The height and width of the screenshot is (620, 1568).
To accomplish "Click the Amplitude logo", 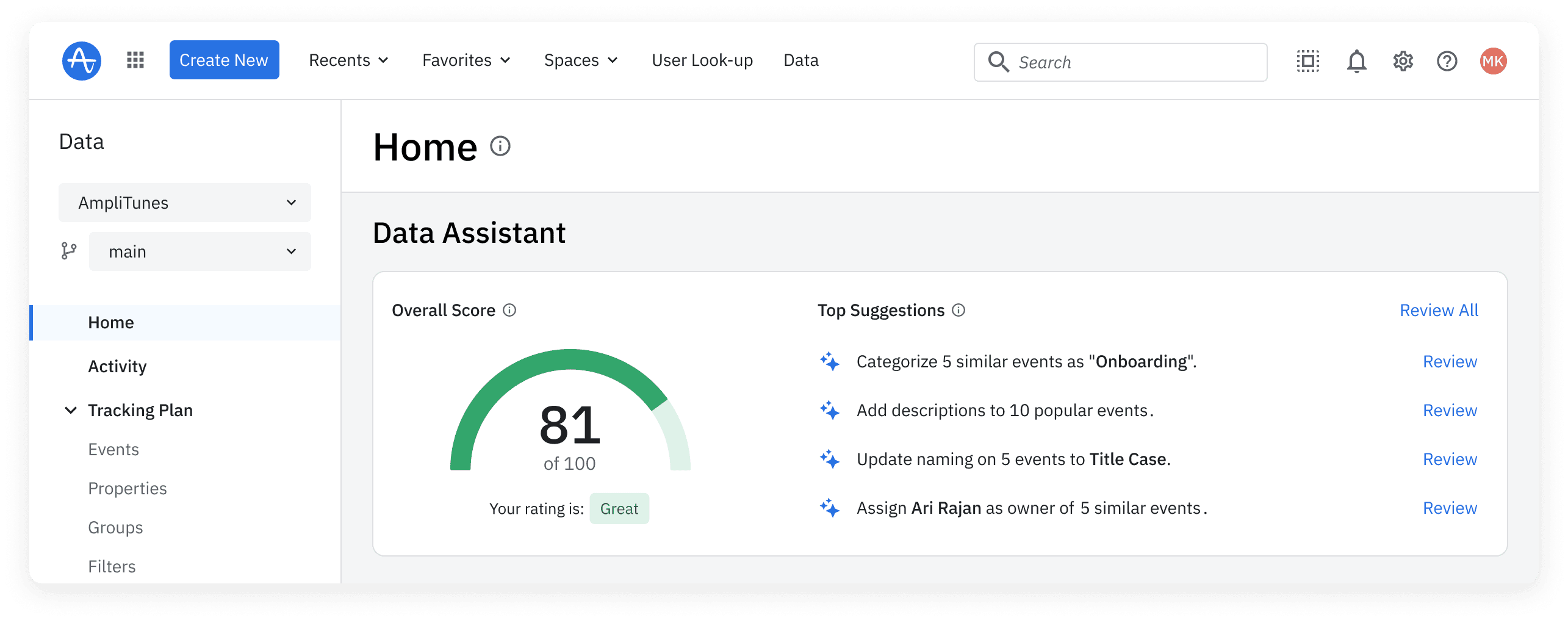I will click(81, 60).
